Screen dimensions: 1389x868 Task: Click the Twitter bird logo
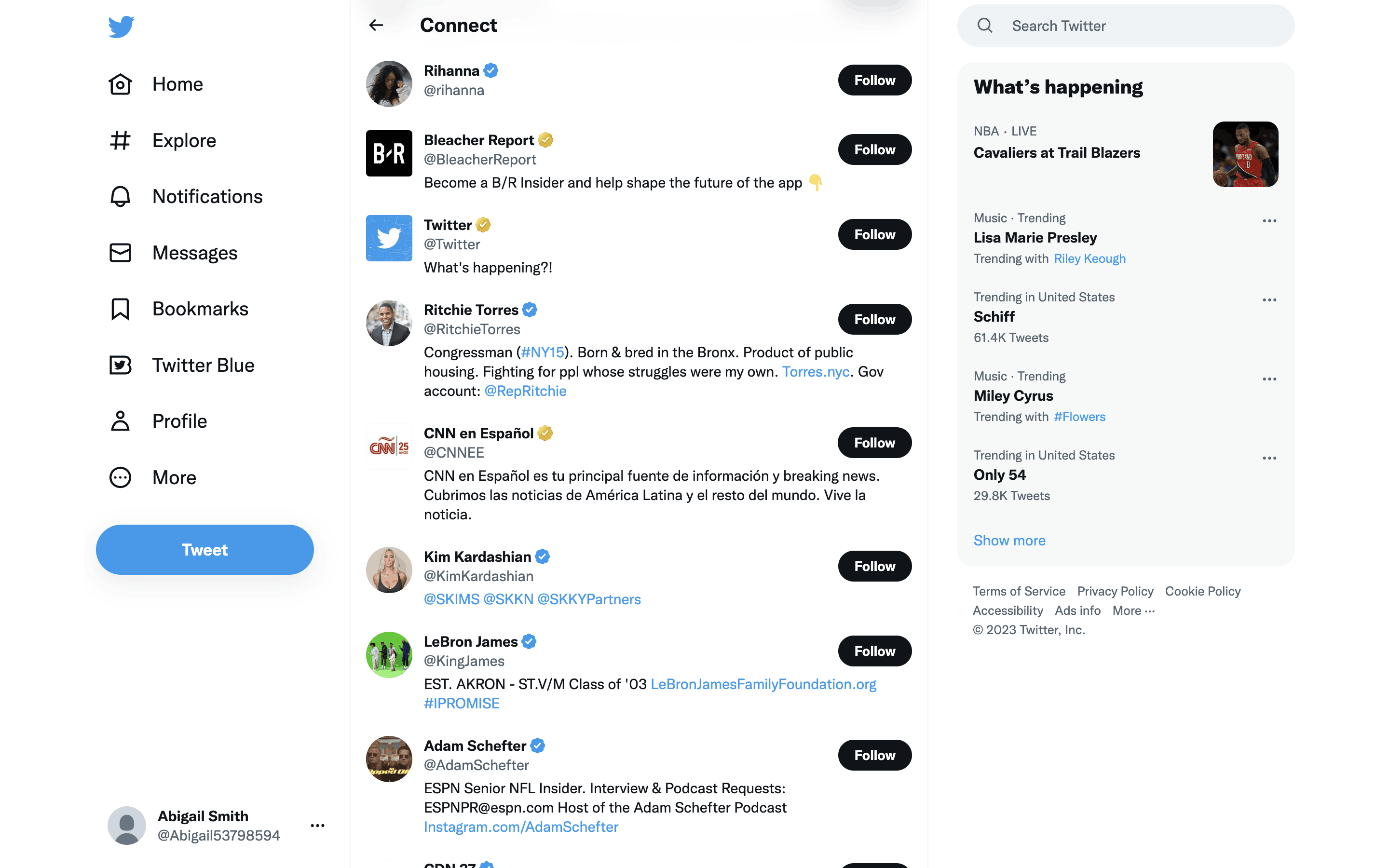click(121, 27)
